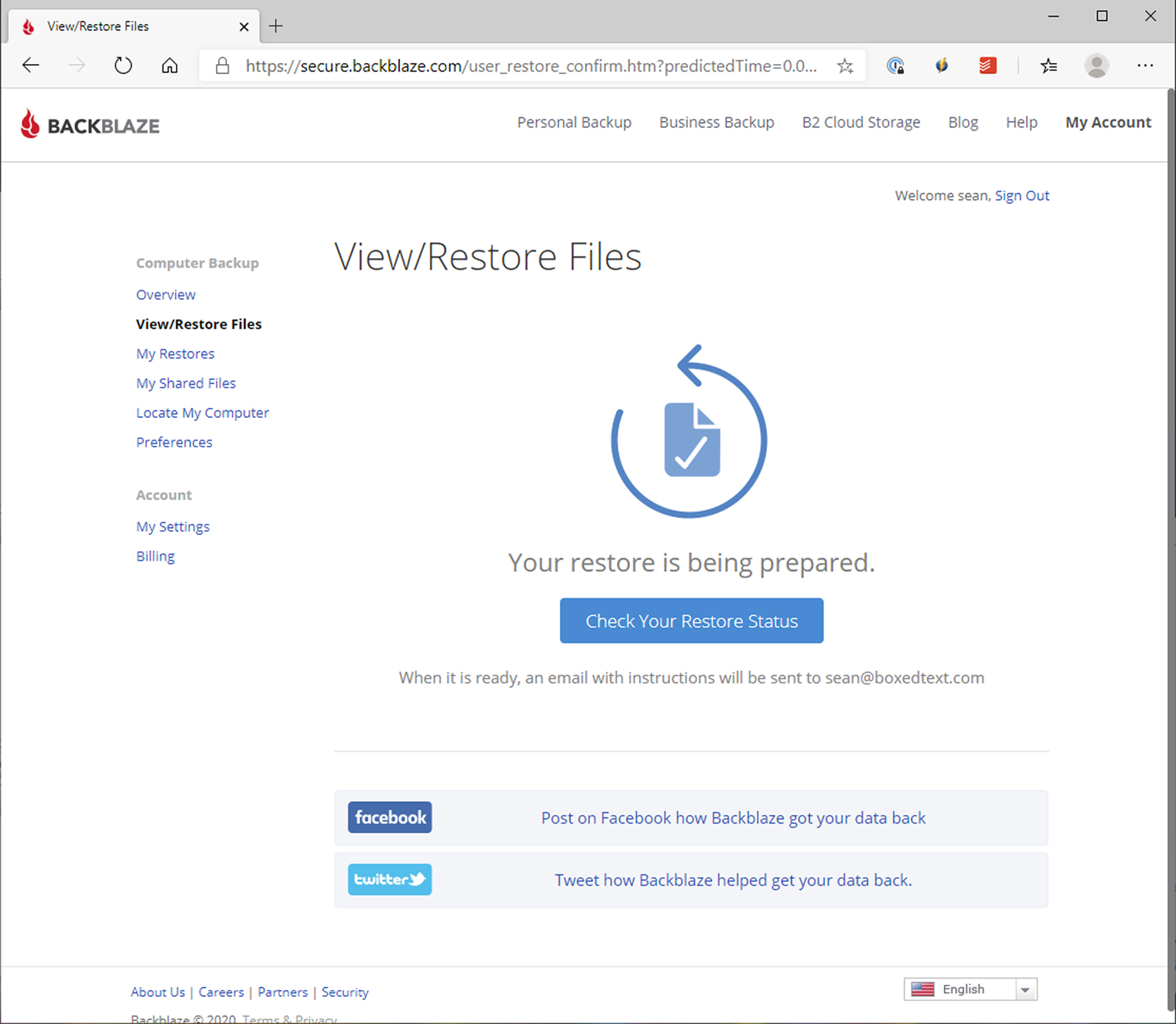The height and width of the screenshot is (1024, 1176).
Task: Click Overview sidebar link
Action: point(165,293)
